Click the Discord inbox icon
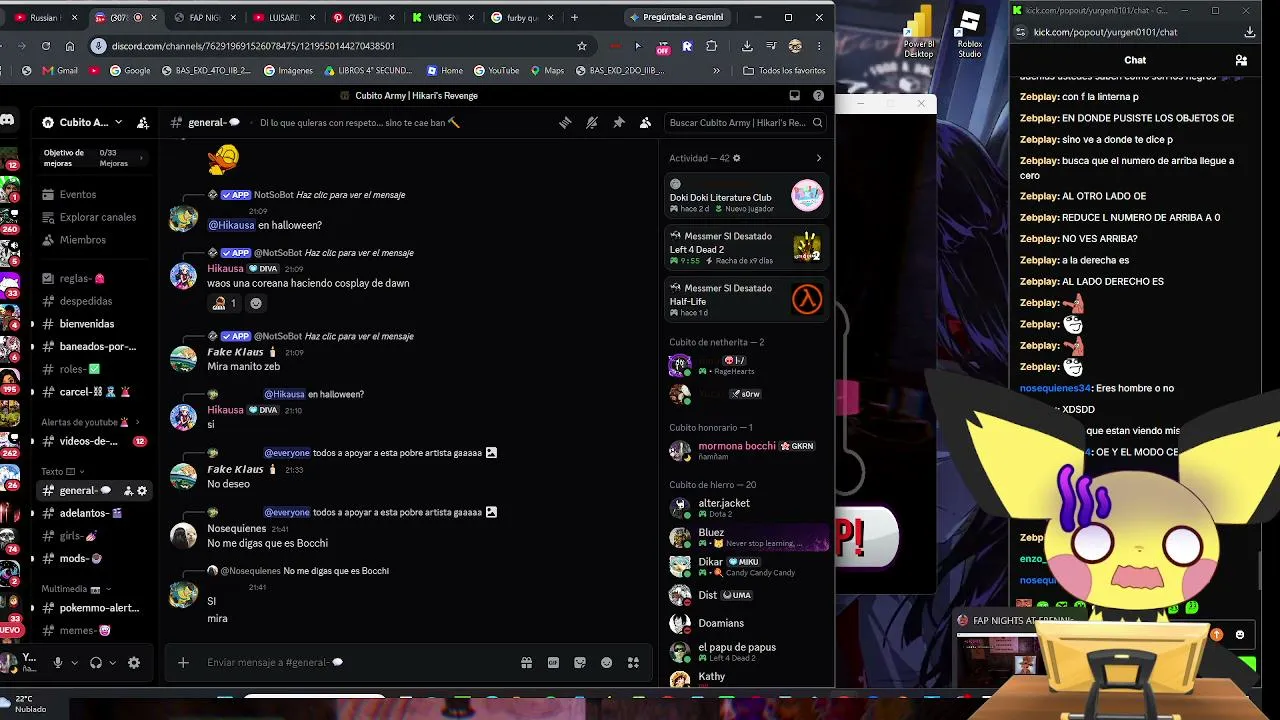The height and width of the screenshot is (720, 1280). pos(795,96)
